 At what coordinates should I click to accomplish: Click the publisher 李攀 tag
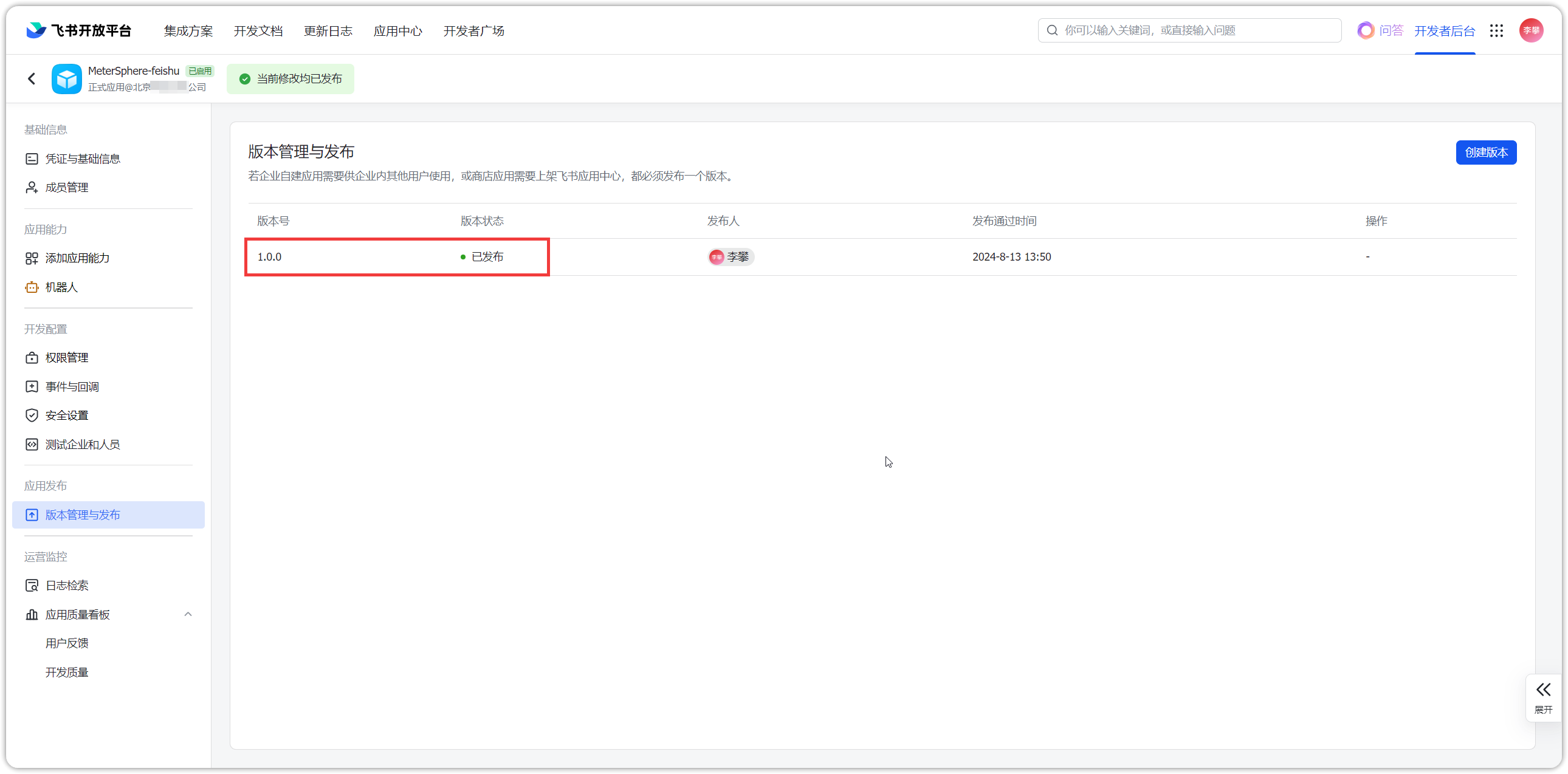coord(731,257)
